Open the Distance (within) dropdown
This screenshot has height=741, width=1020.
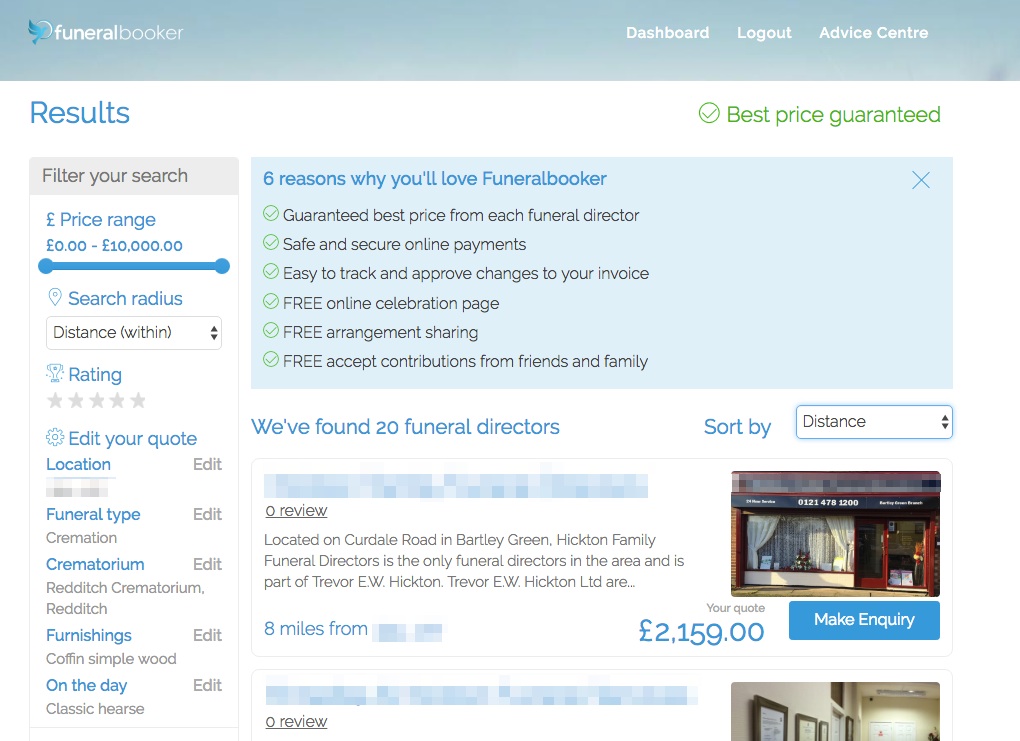[x=133, y=332]
